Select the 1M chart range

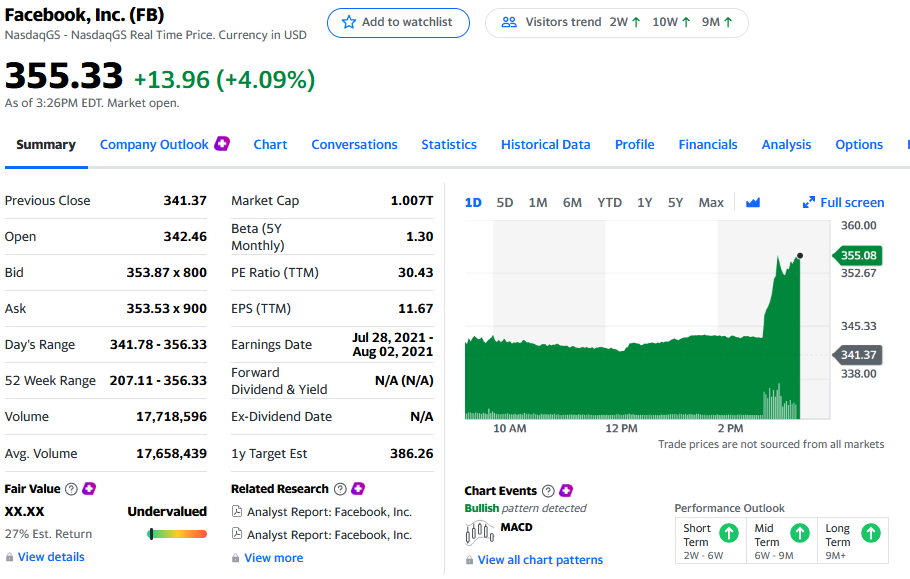[x=537, y=202]
